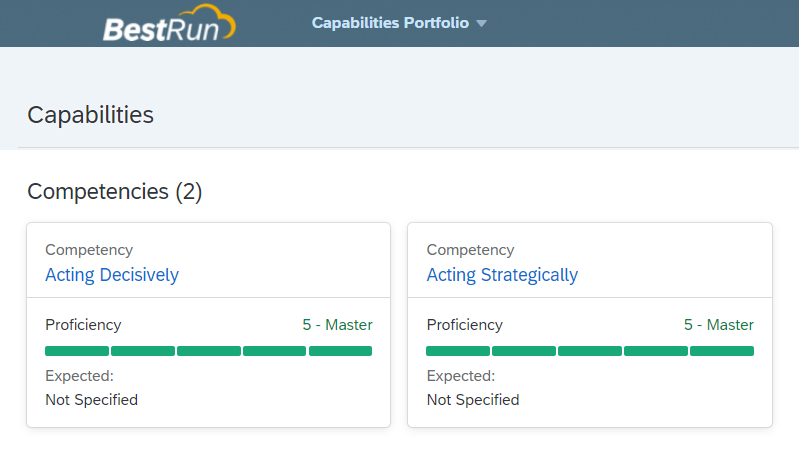Click Not Specified under Acting Decisively
Image resolution: width=799 pixels, height=455 pixels.
(92, 400)
